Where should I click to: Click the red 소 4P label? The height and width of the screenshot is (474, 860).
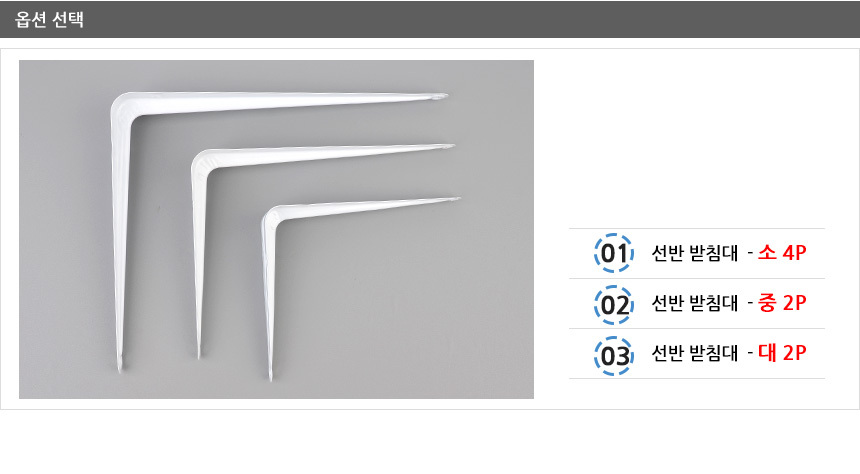pos(782,252)
